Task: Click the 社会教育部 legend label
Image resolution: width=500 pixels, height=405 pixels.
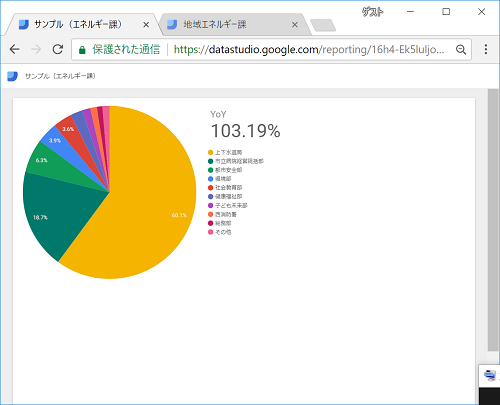Action: (228, 188)
